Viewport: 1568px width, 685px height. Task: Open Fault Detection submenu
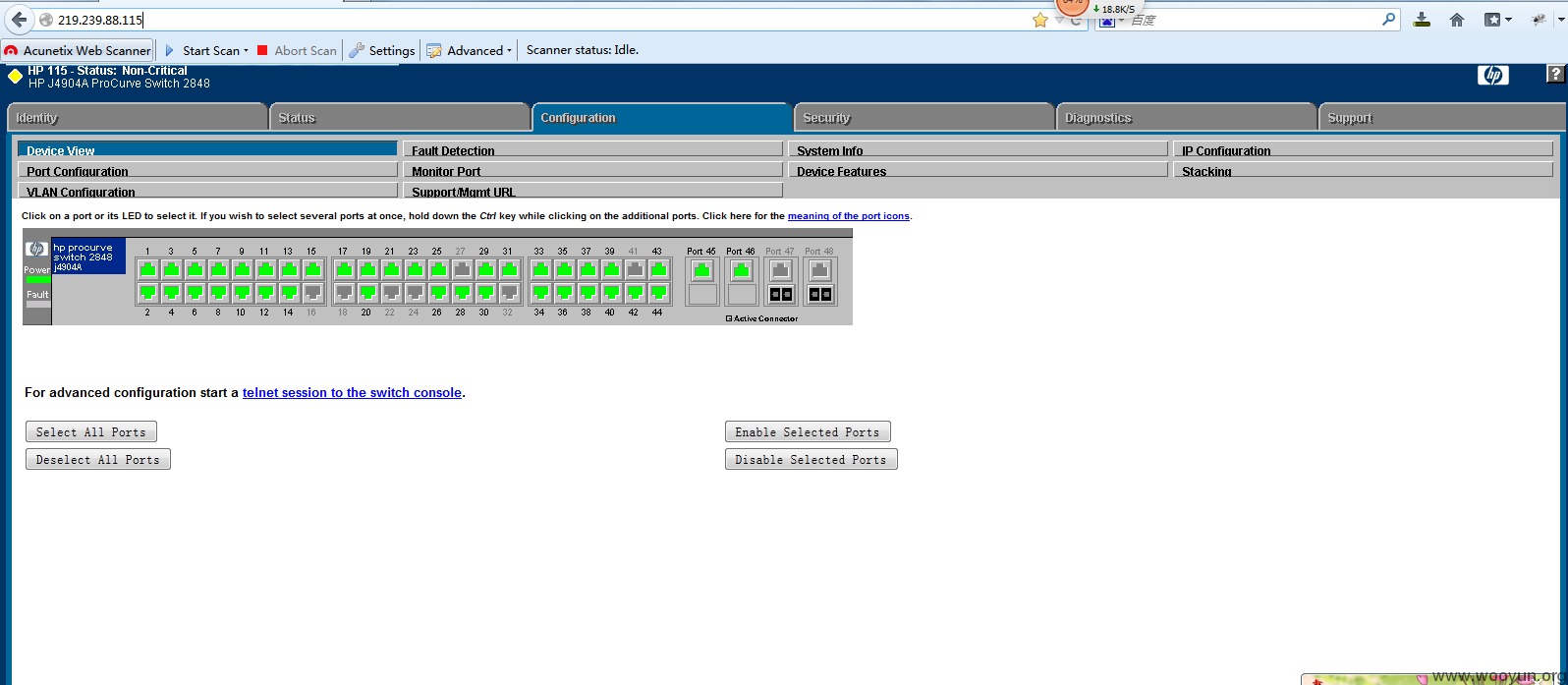click(592, 149)
